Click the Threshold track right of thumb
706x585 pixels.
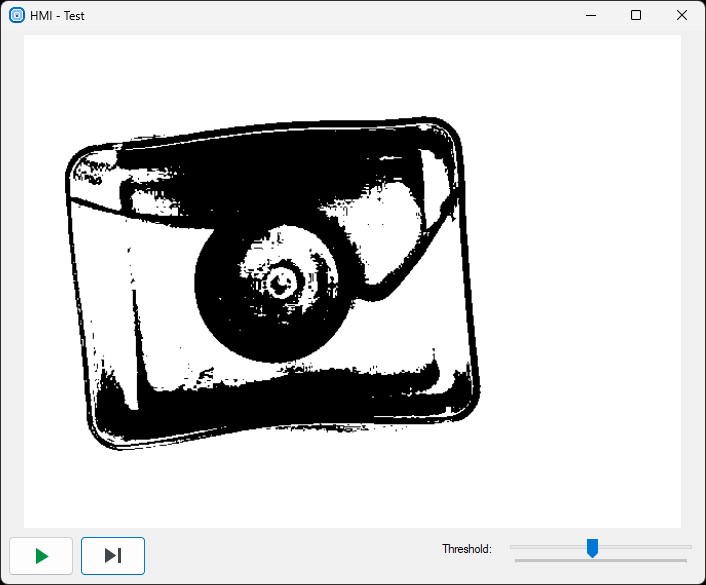click(642, 547)
